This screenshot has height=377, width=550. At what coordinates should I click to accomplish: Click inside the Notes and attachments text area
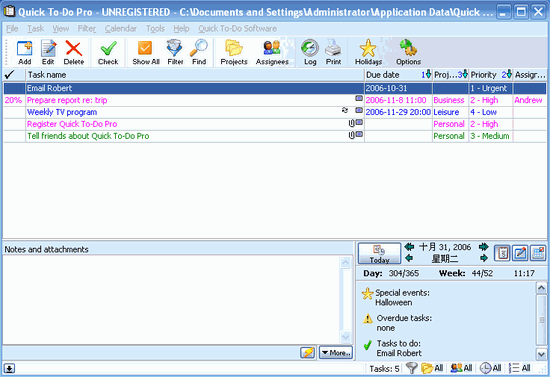171,299
